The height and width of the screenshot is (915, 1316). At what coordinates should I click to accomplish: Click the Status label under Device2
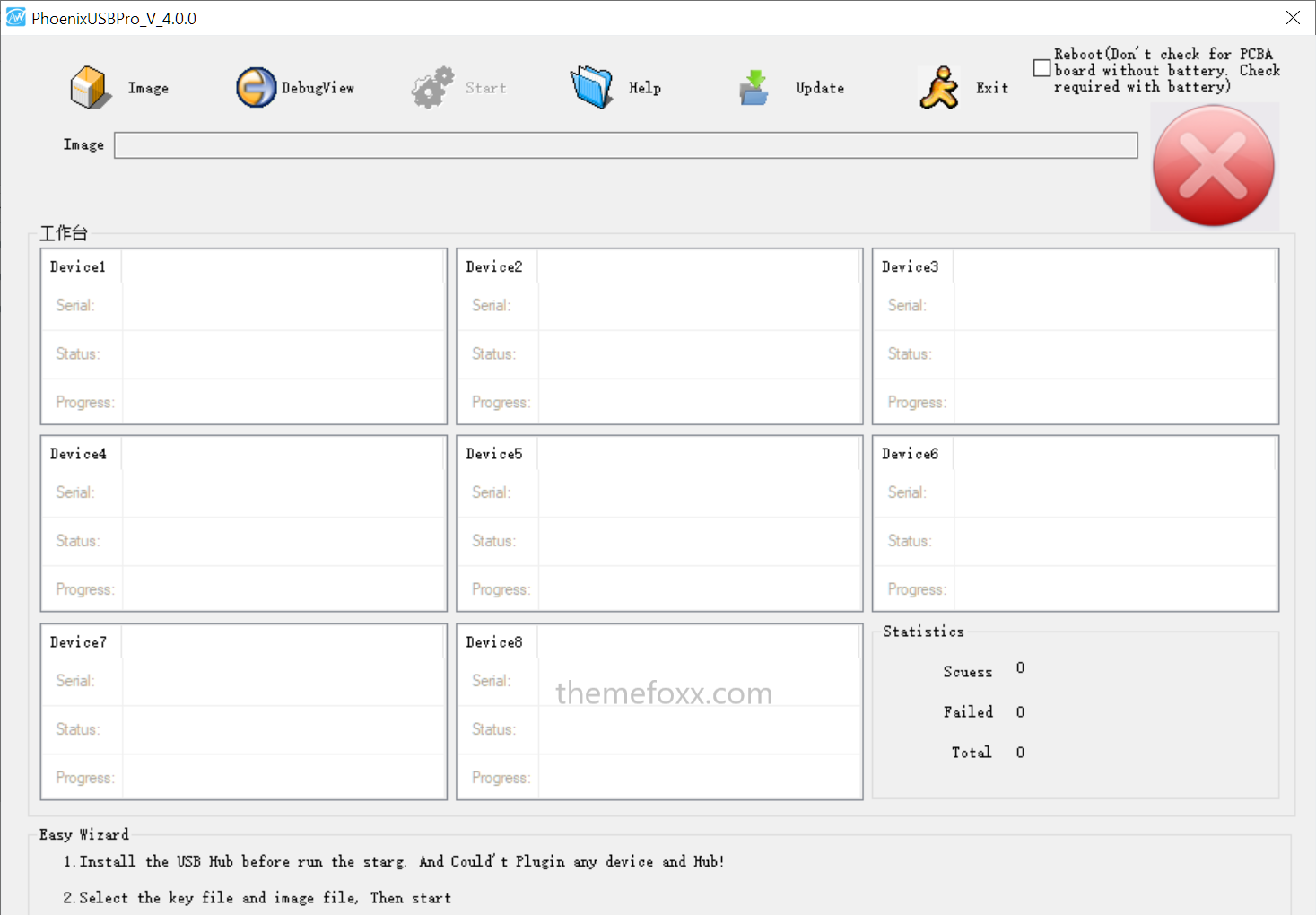point(494,354)
